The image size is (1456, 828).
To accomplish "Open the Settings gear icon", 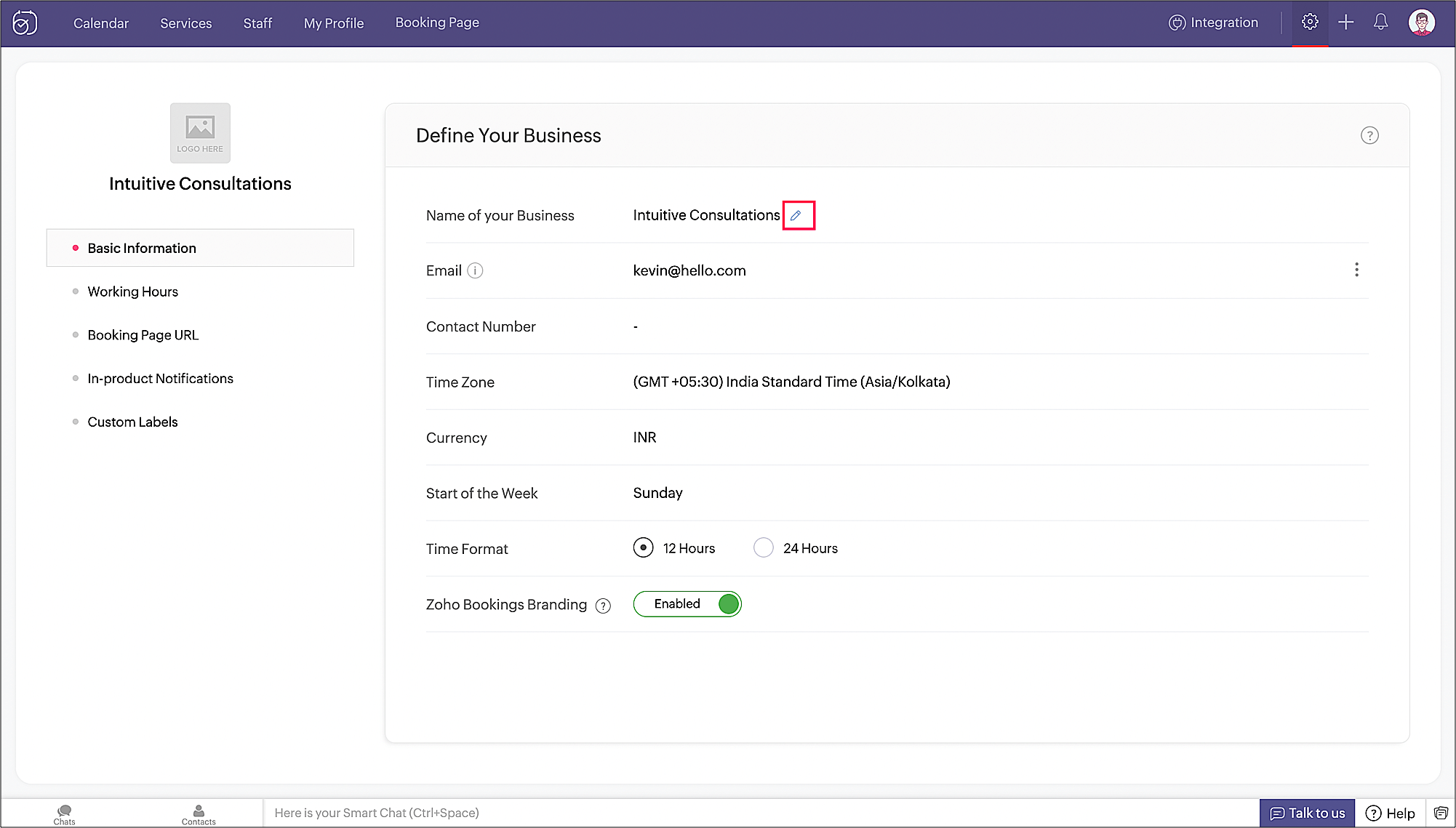I will pos(1310,22).
